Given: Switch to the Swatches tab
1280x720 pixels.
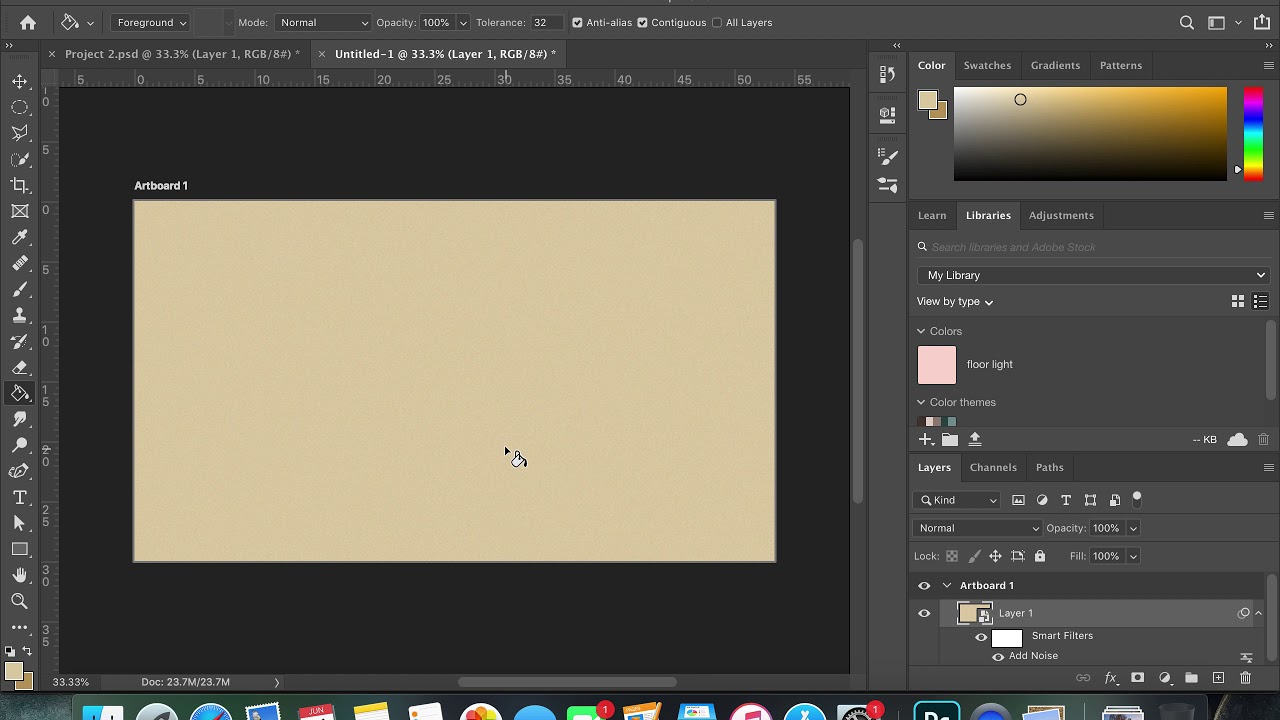Looking at the screenshot, I should pos(987,65).
